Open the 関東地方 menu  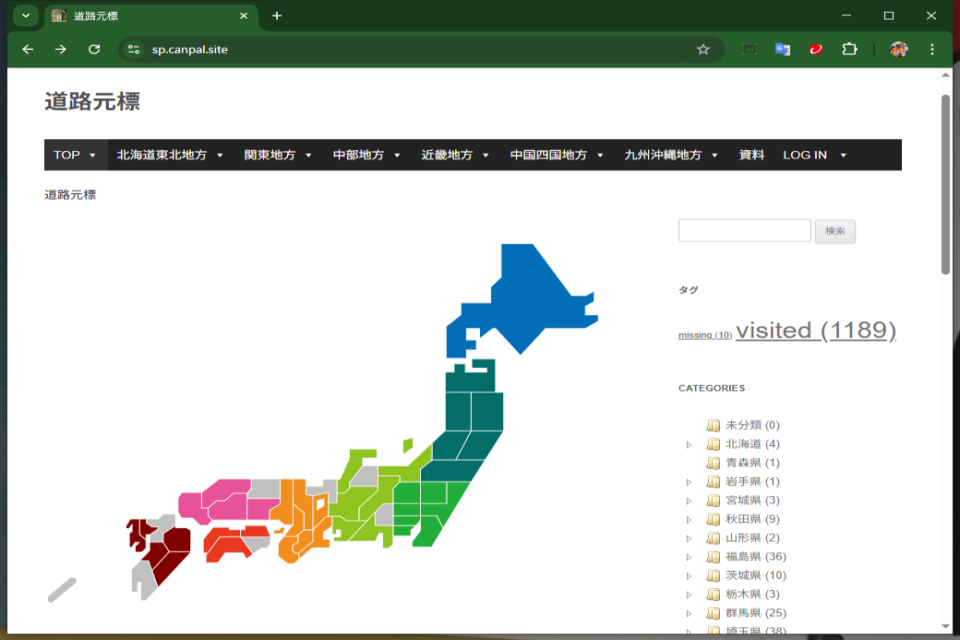tap(277, 155)
